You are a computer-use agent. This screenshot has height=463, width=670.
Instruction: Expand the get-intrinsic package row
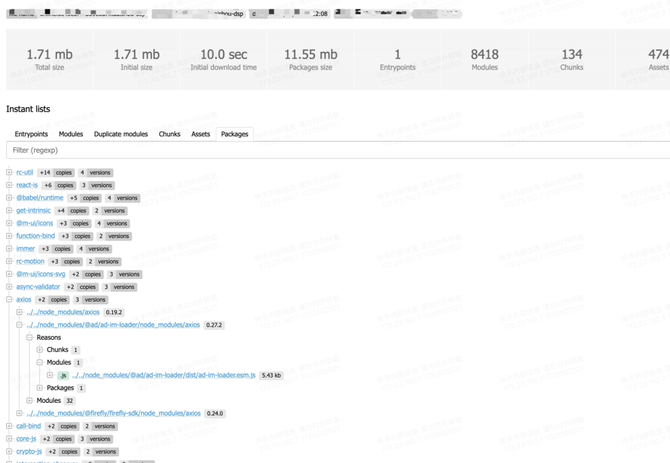[9, 211]
